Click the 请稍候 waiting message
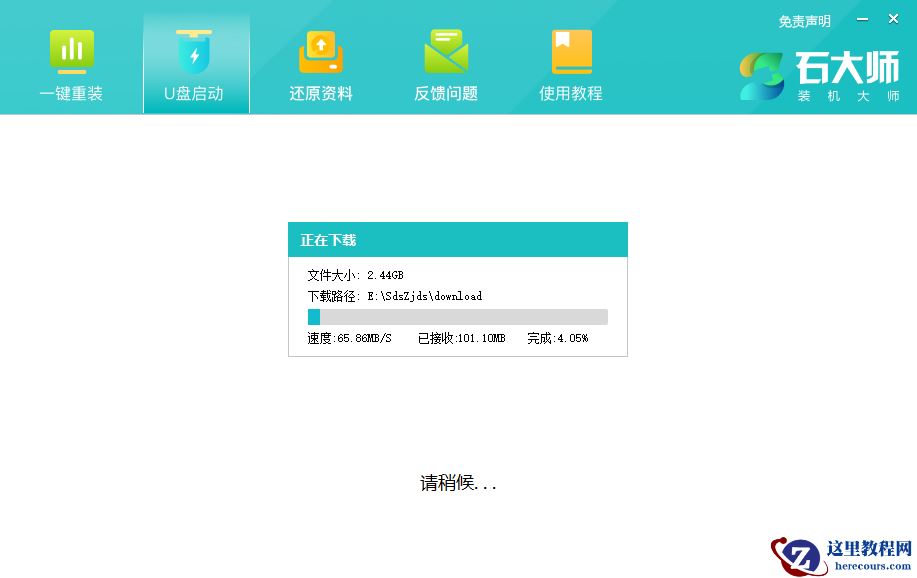The height and width of the screenshot is (578, 917). click(457, 482)
